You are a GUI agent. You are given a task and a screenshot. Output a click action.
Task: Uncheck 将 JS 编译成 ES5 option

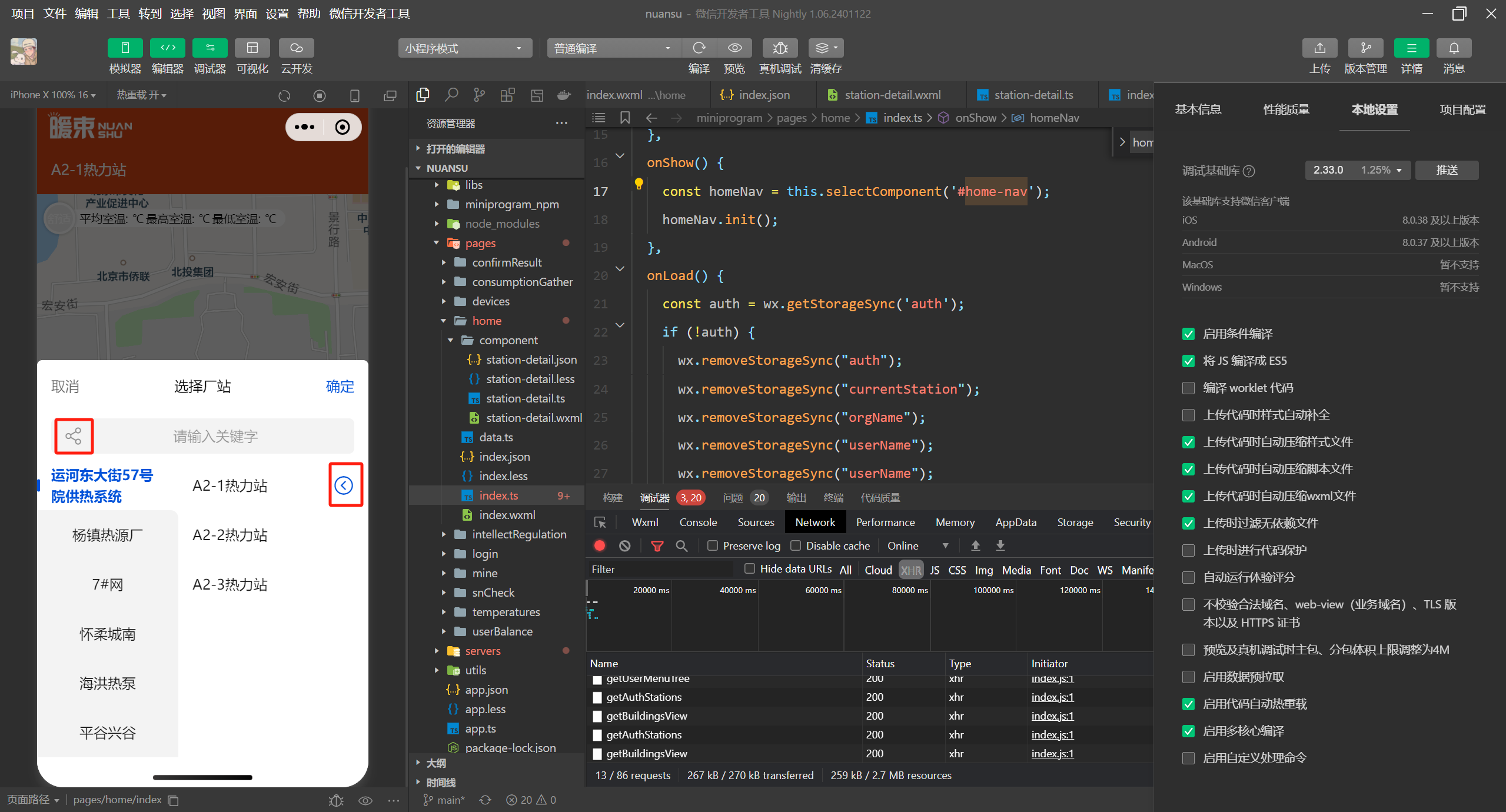click(x=1188, y=361)
